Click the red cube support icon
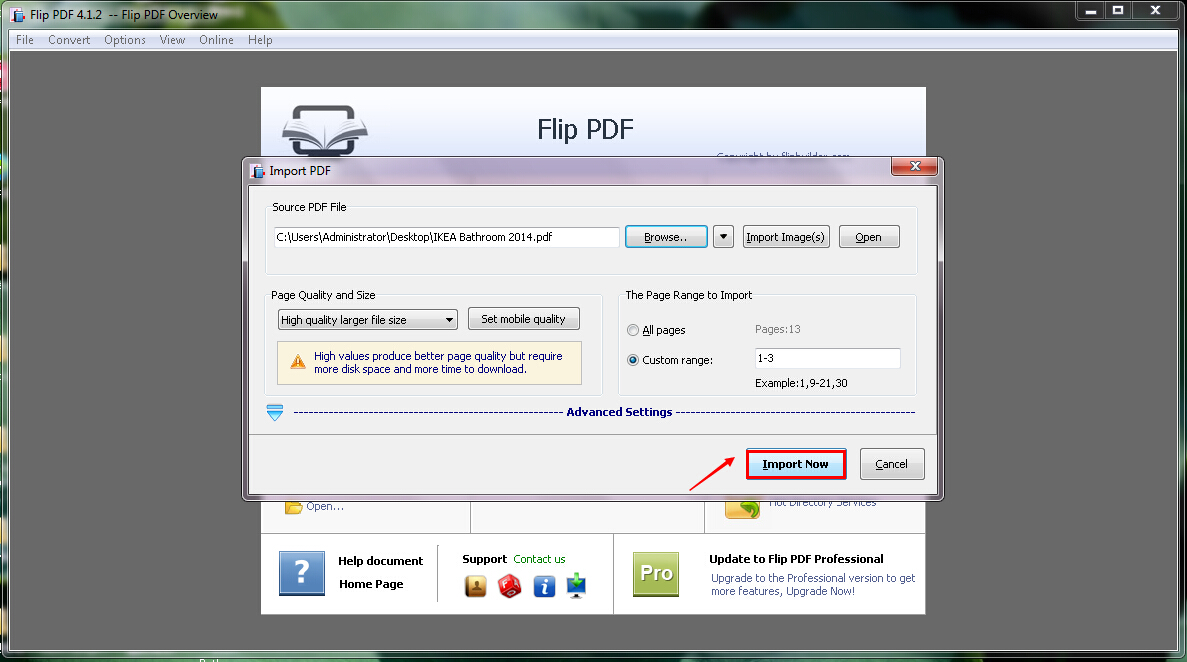 coord(509,586)
